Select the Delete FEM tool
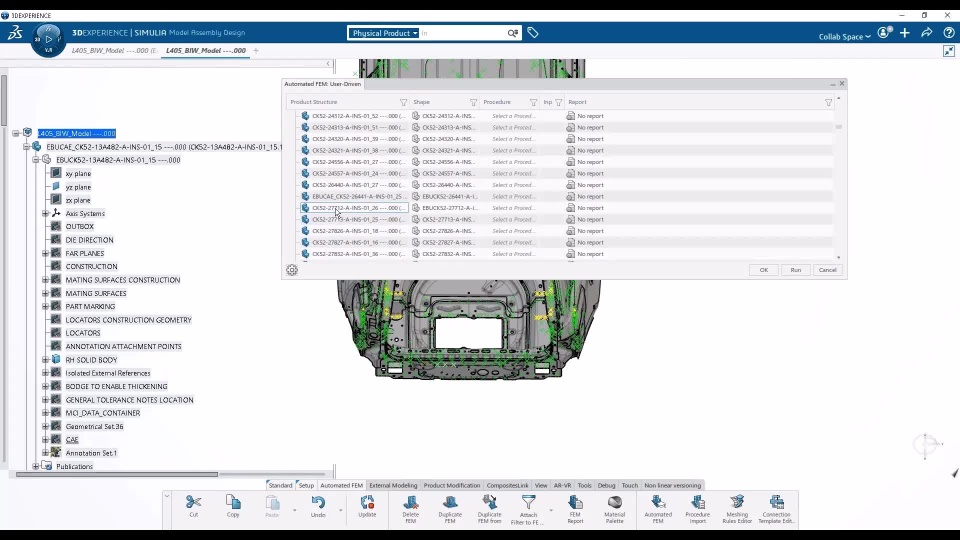Viewport: 960px width, 540px height. (x=411, y=503)
